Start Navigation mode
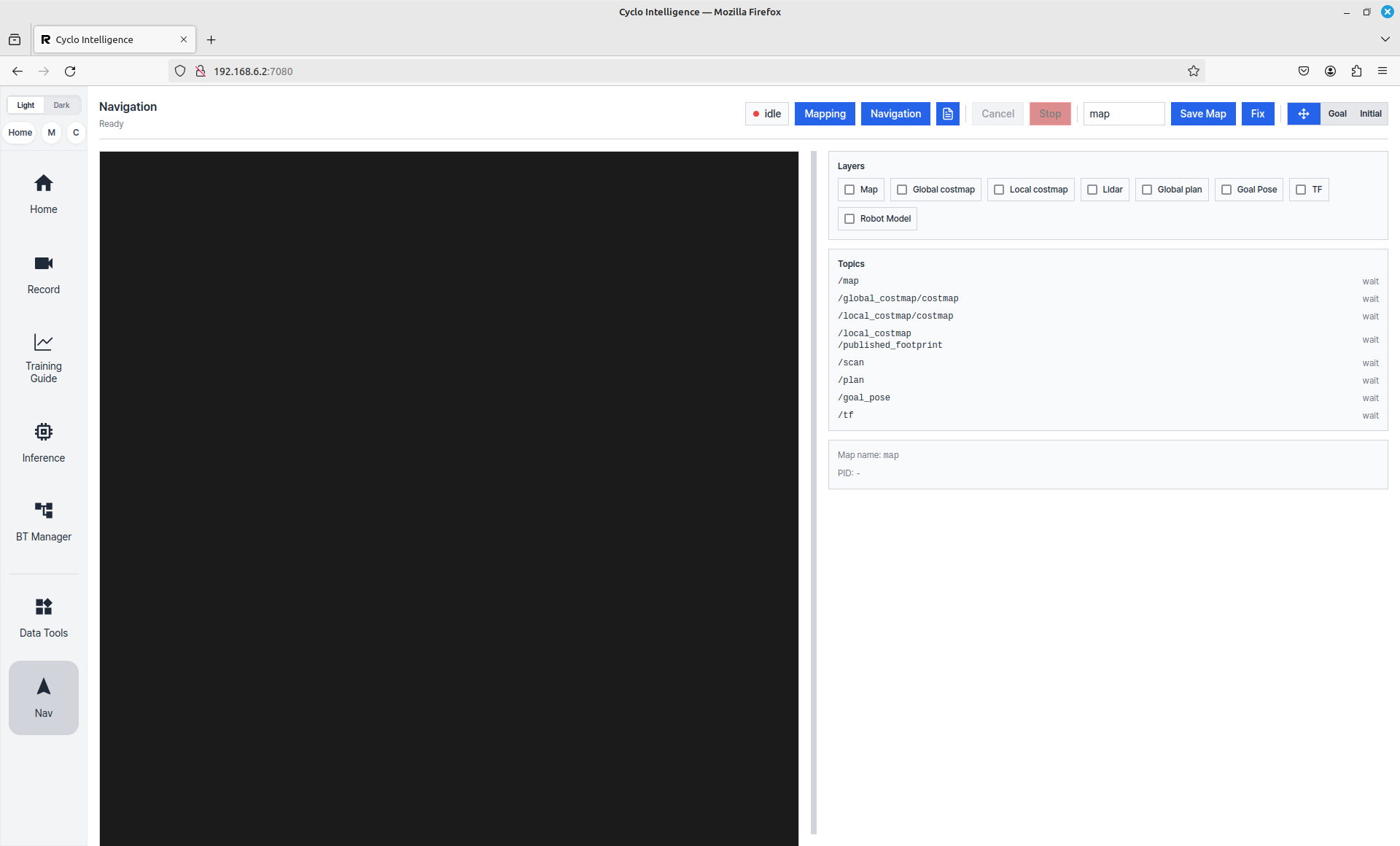This screenshot has height=846, width=1400. pos(895,114)
